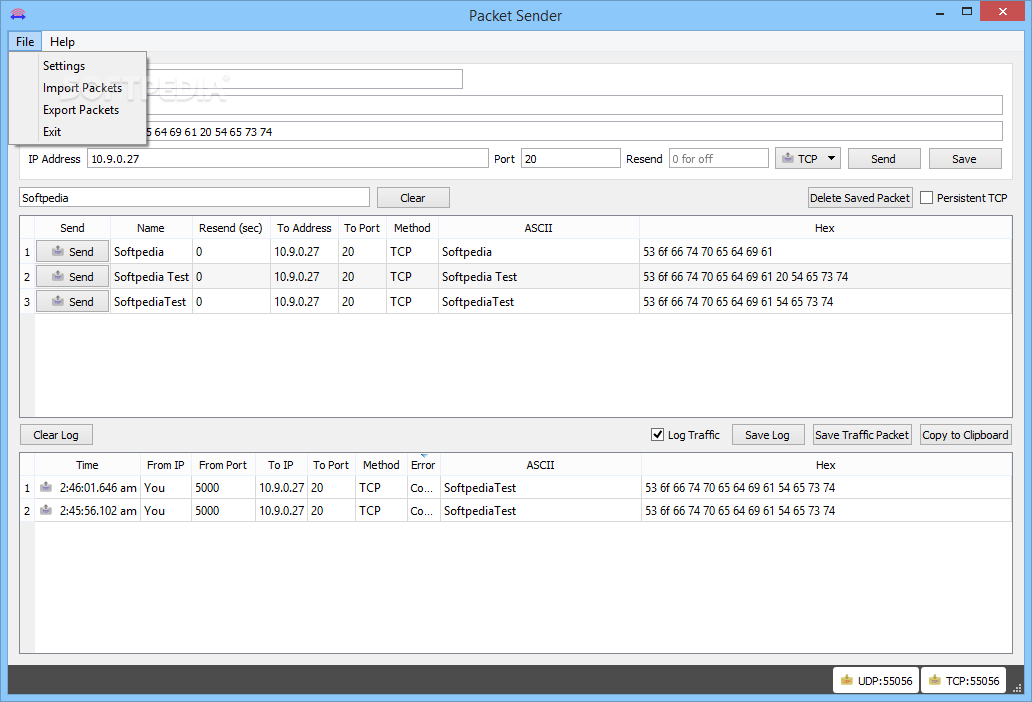Click From Port column header
1032x702 pixels.
[223, 464]
